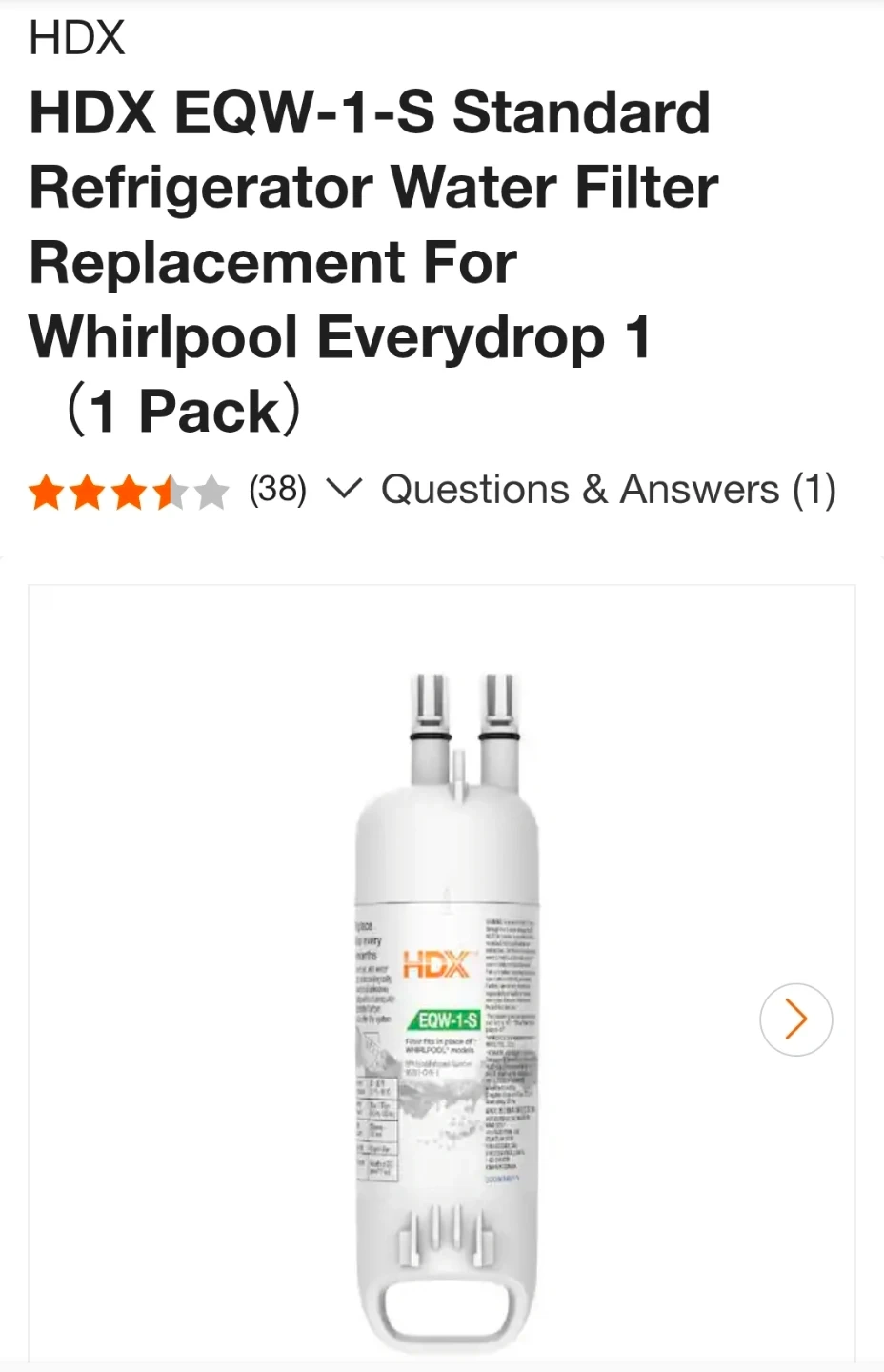Click the first orange rating star

[47, 493]
